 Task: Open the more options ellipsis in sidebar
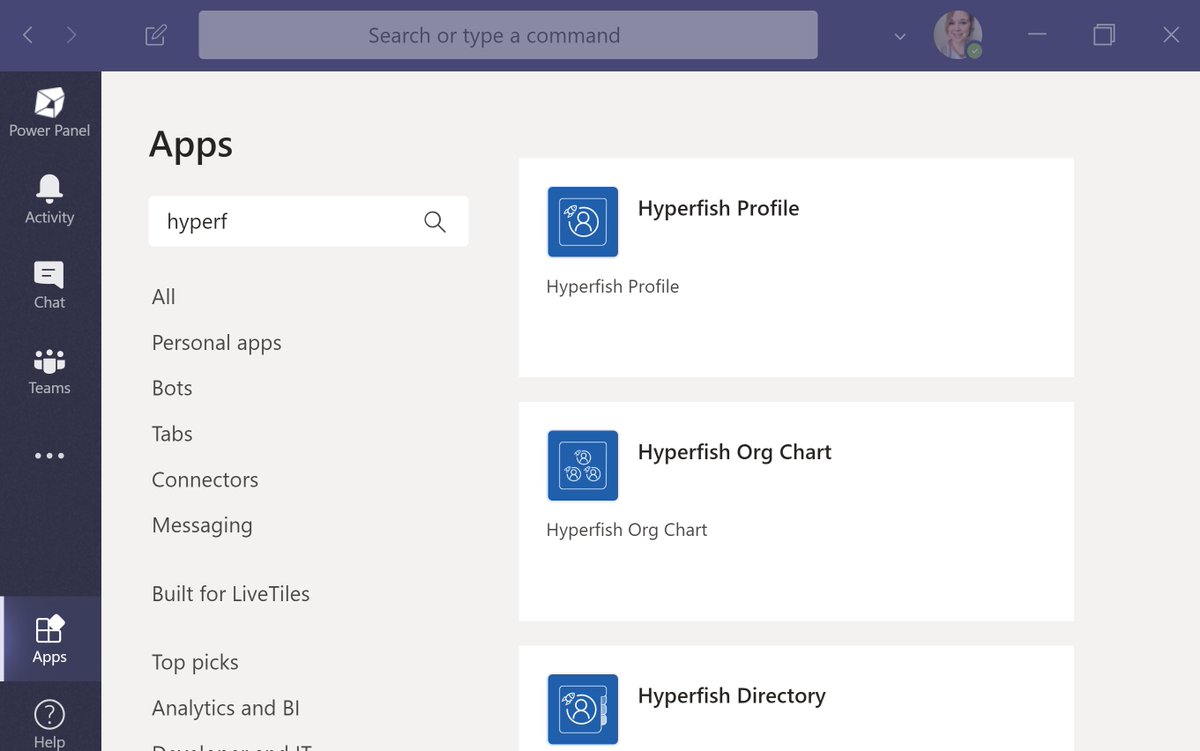[x=49, y=455]
